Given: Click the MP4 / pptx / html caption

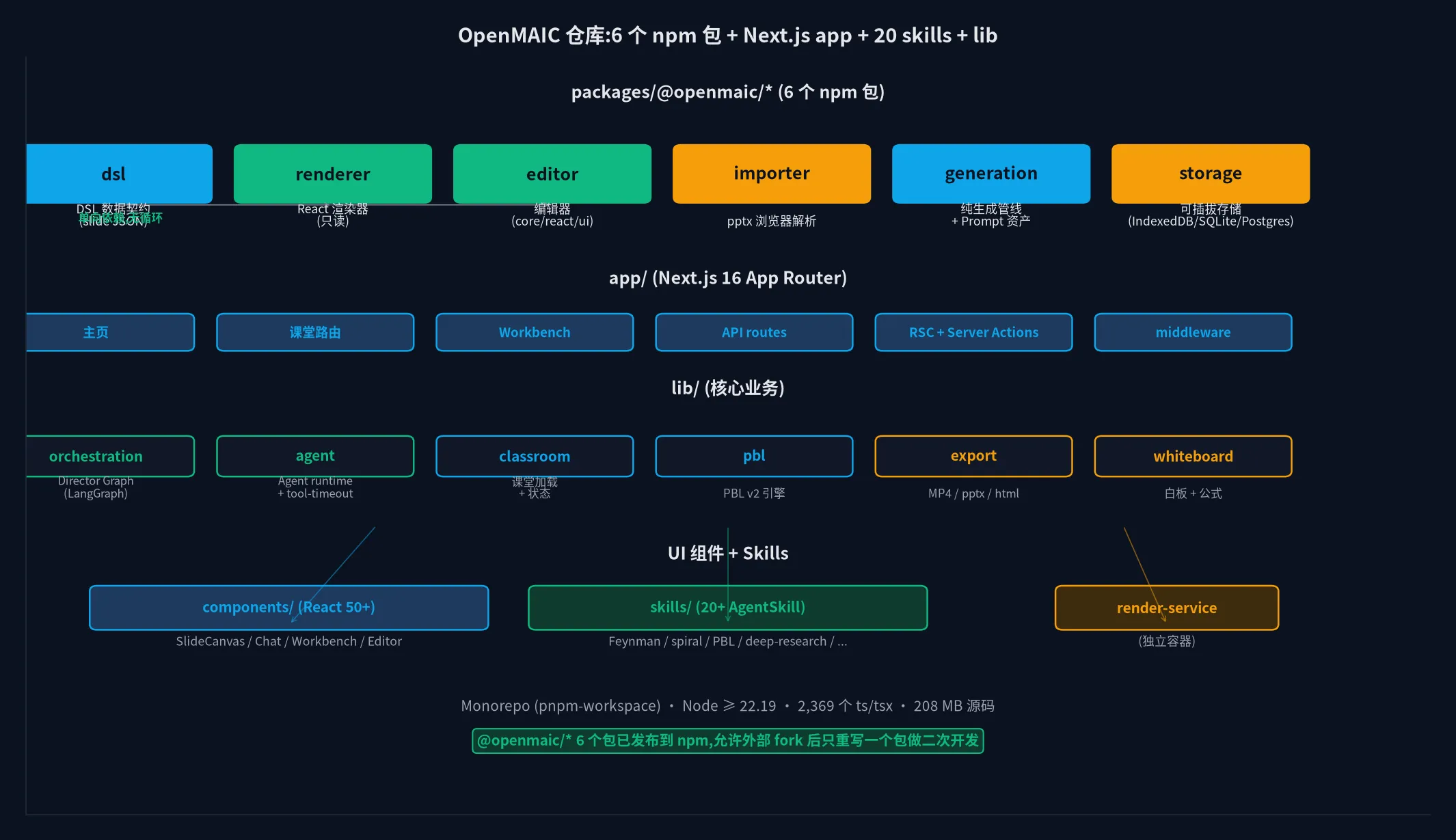Looking at the screenshot, I should pyautogui.click(x=973, y=493).
